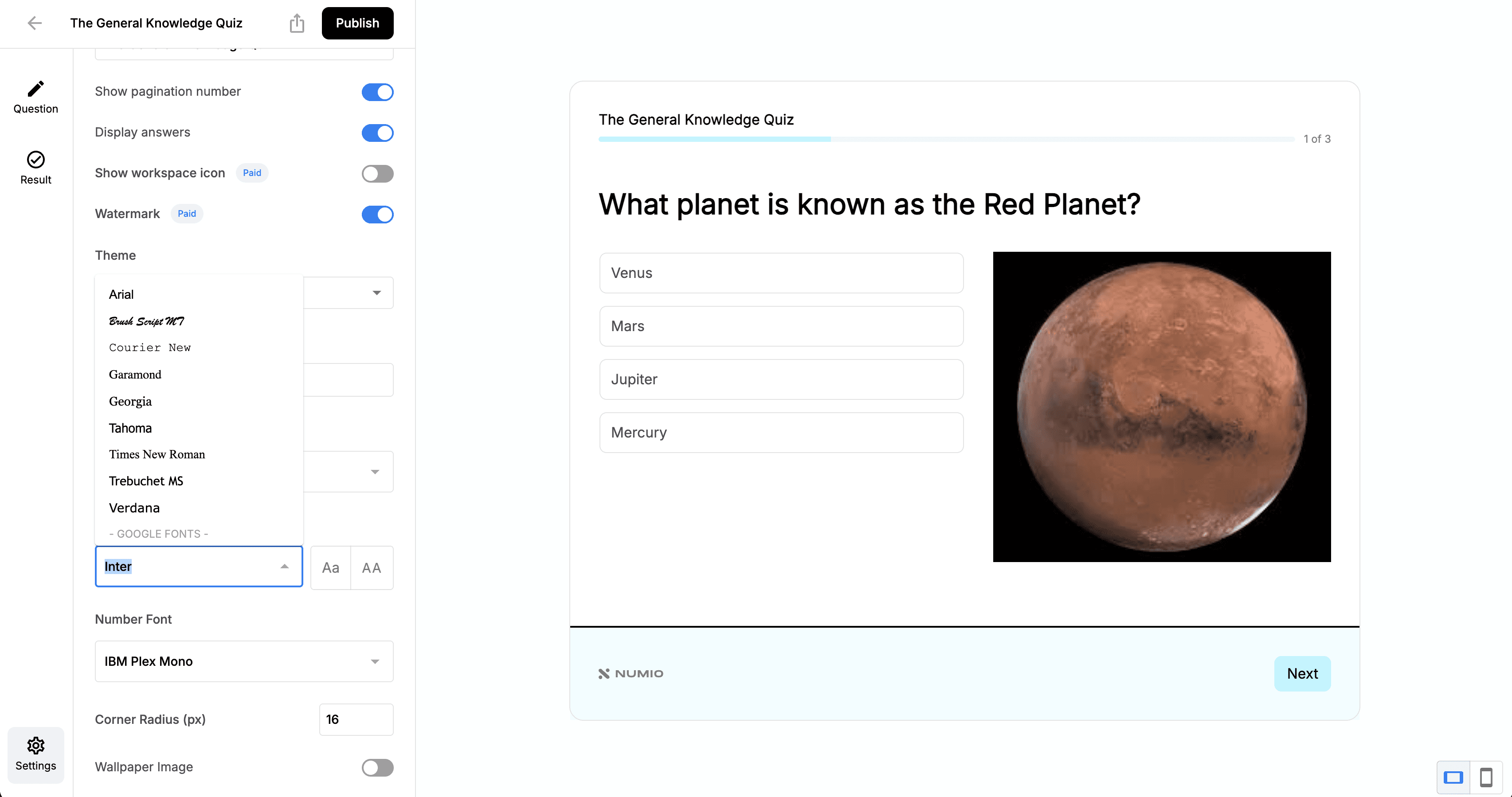Choose Courier New font option
The image size is (1512, 797).
(150, 348)
